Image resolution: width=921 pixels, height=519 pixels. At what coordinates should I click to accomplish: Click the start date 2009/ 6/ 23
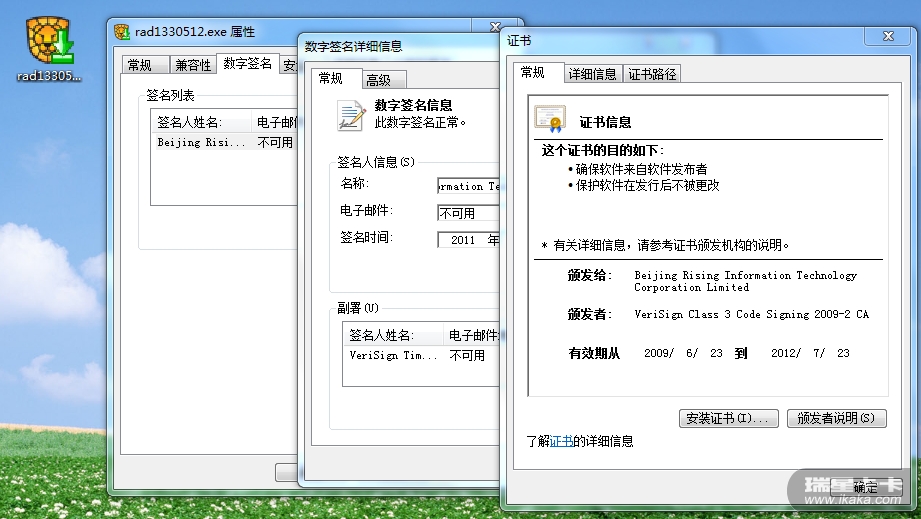683,353
